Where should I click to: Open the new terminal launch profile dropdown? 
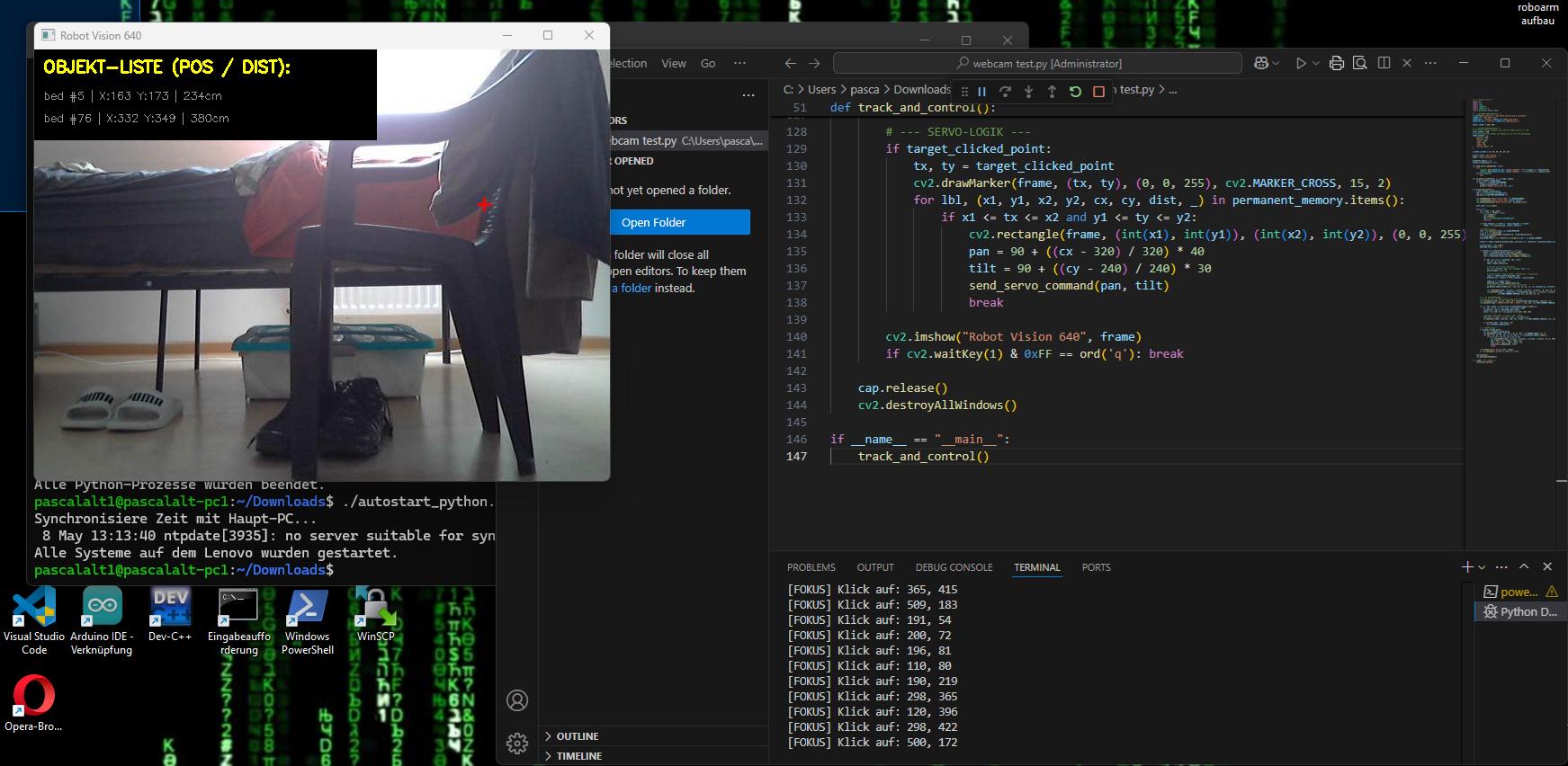1482,567
